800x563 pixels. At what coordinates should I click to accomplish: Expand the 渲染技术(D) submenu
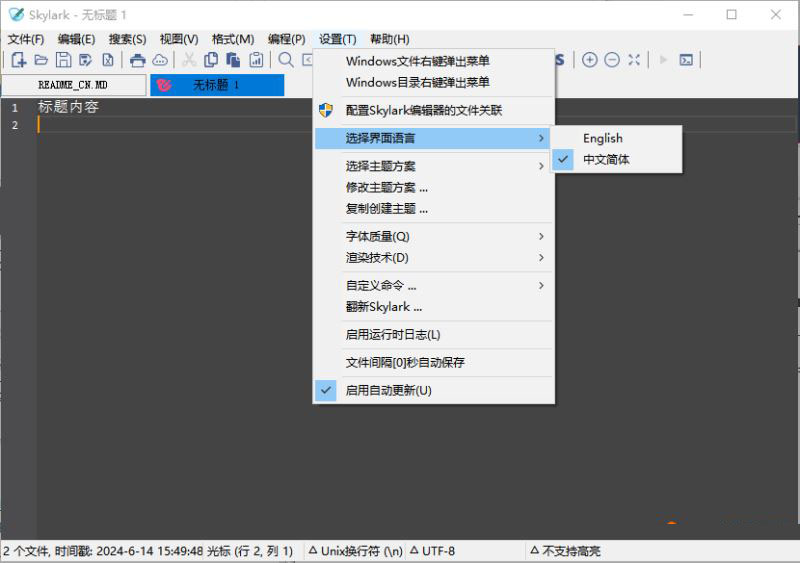pos(434,258)
